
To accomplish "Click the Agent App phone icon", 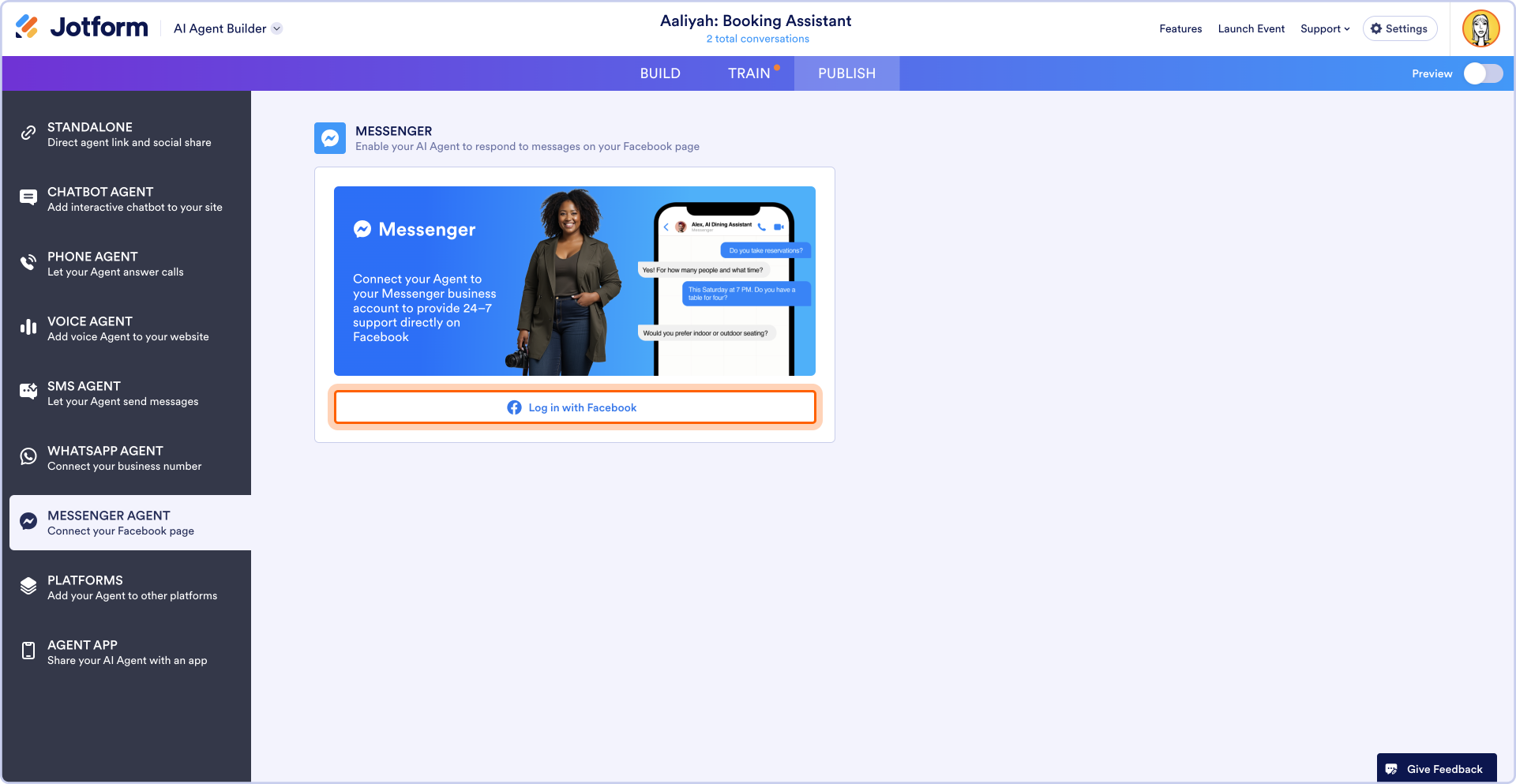I will (28, 651).
